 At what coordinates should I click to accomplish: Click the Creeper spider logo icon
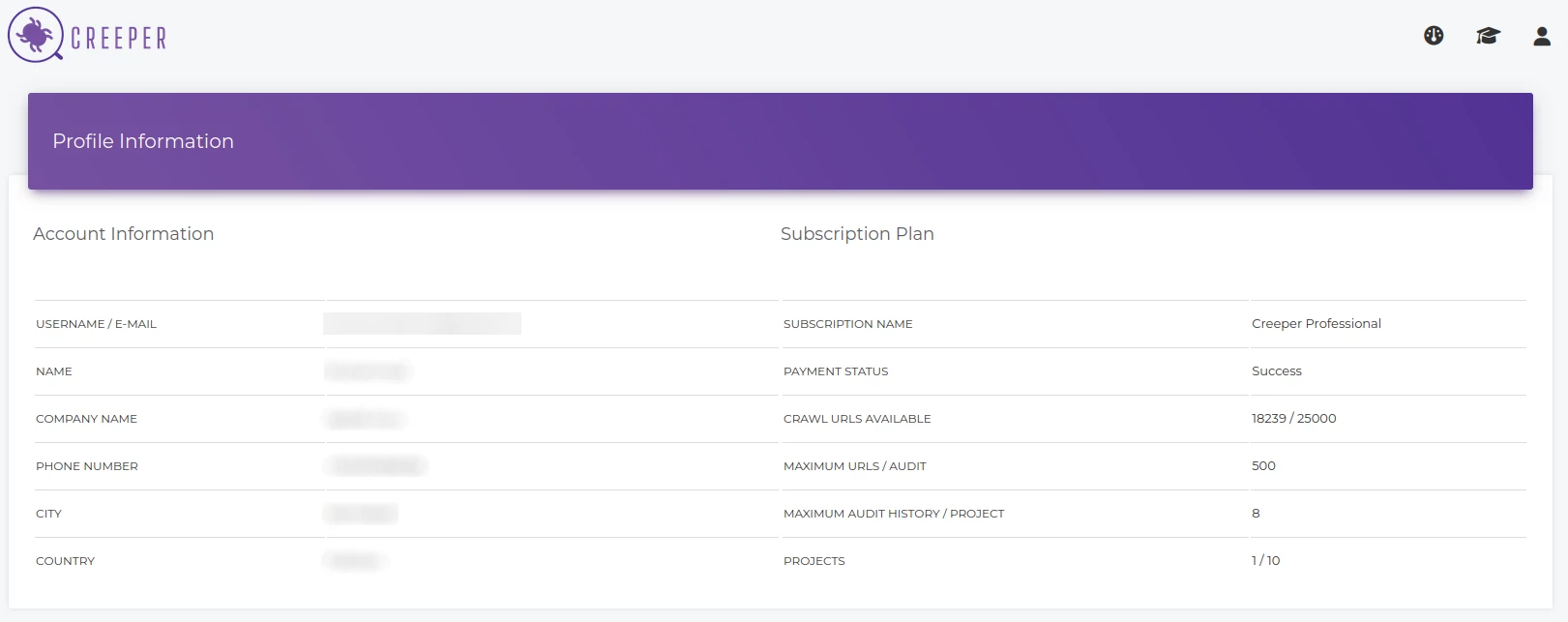point(36,35)
